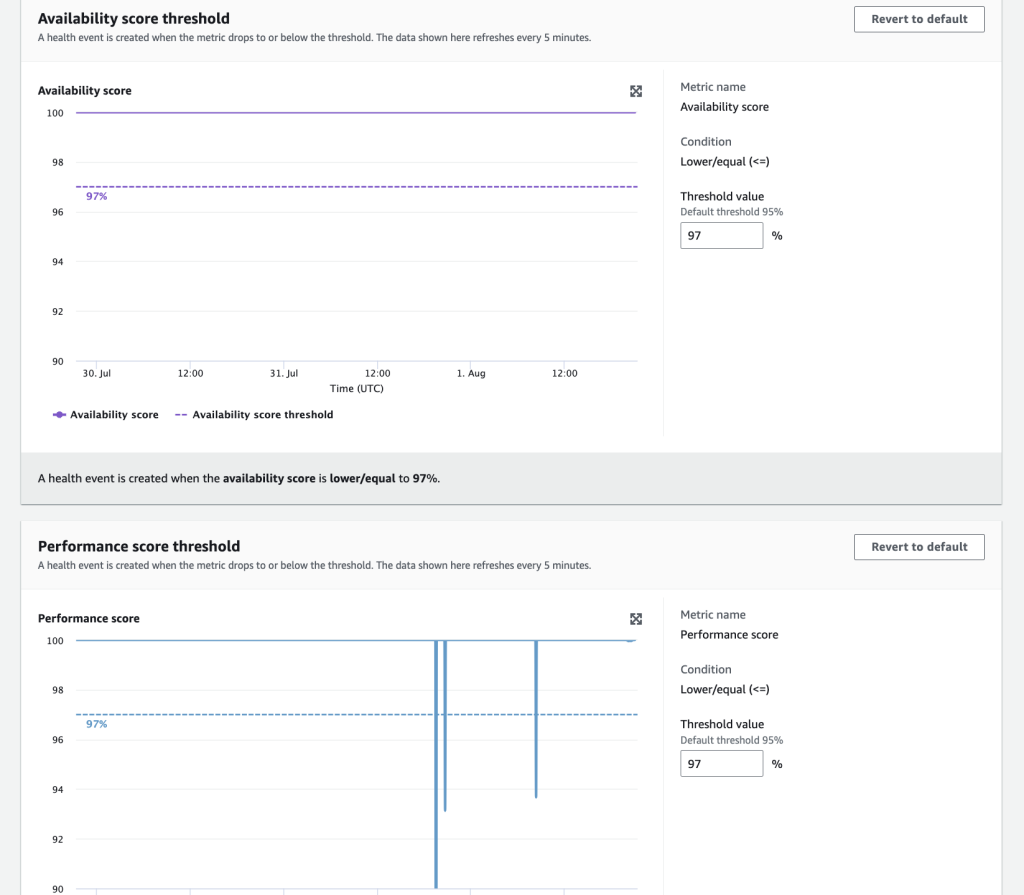
Task: Click the Performance score threshold section heading
Action: pyautogui.click(x=138, y=546)
